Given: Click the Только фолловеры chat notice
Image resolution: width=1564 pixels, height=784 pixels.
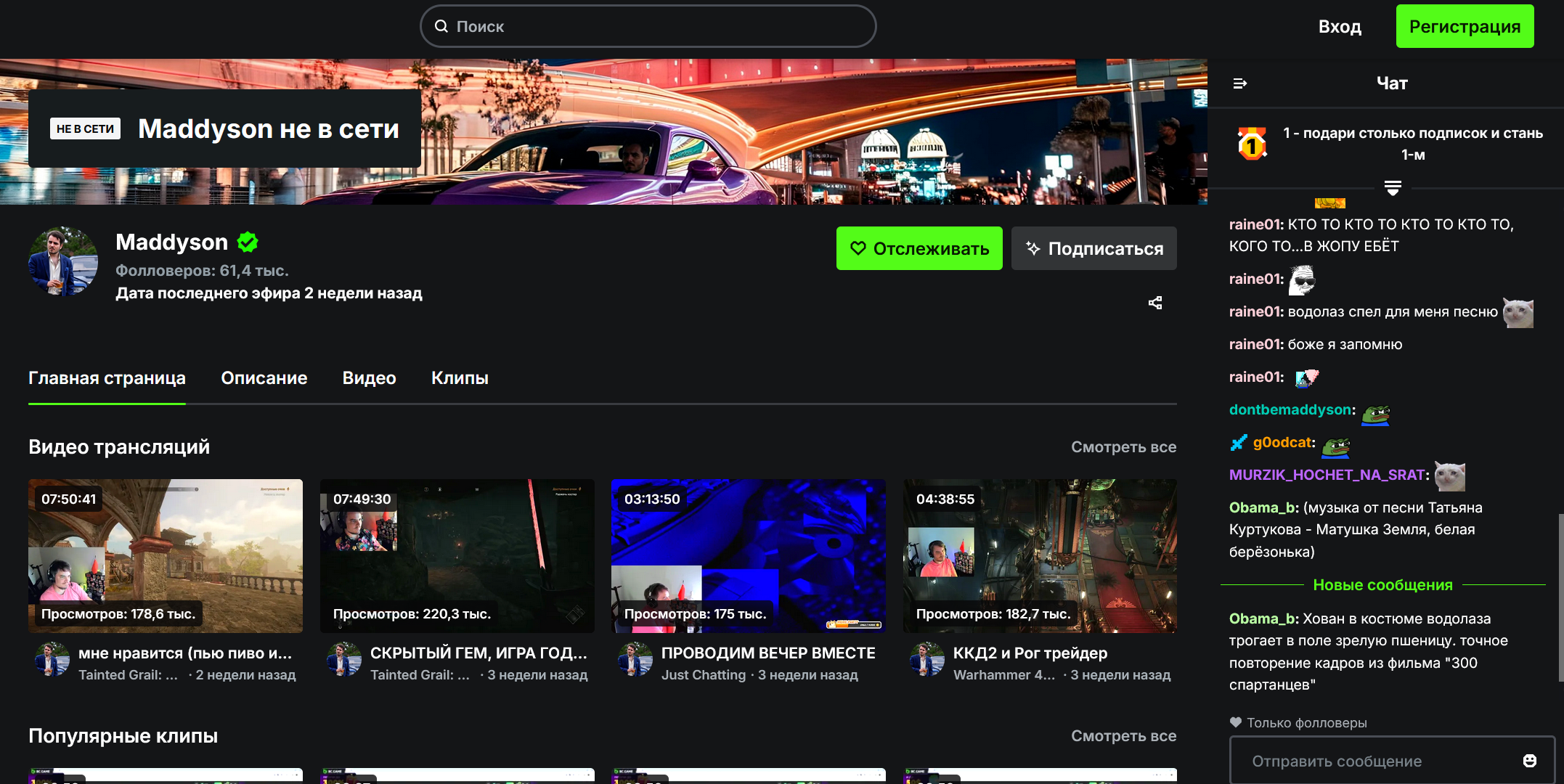Looking at the screenshot, I should 1298,723.
